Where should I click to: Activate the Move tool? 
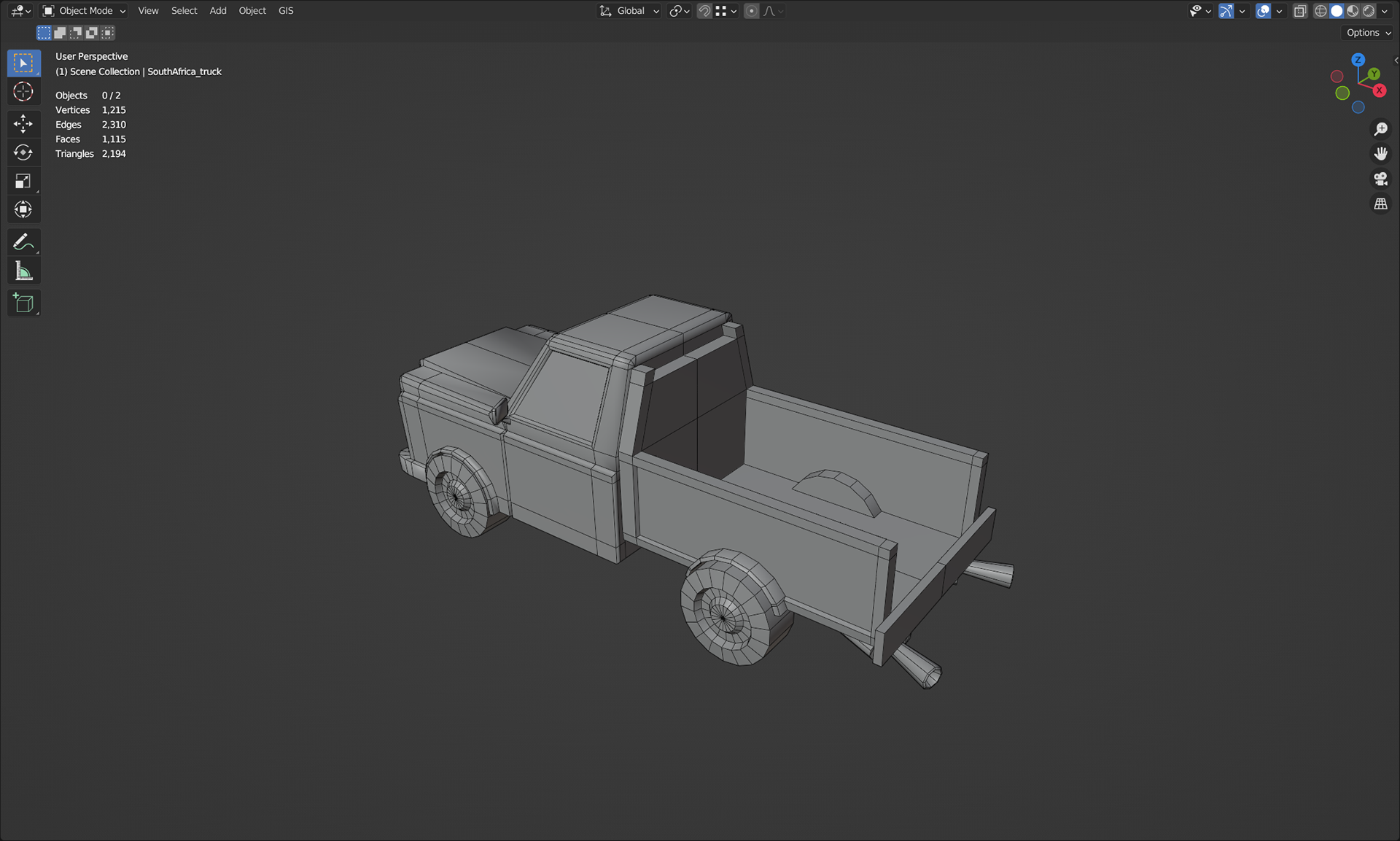tap(23, 123)
